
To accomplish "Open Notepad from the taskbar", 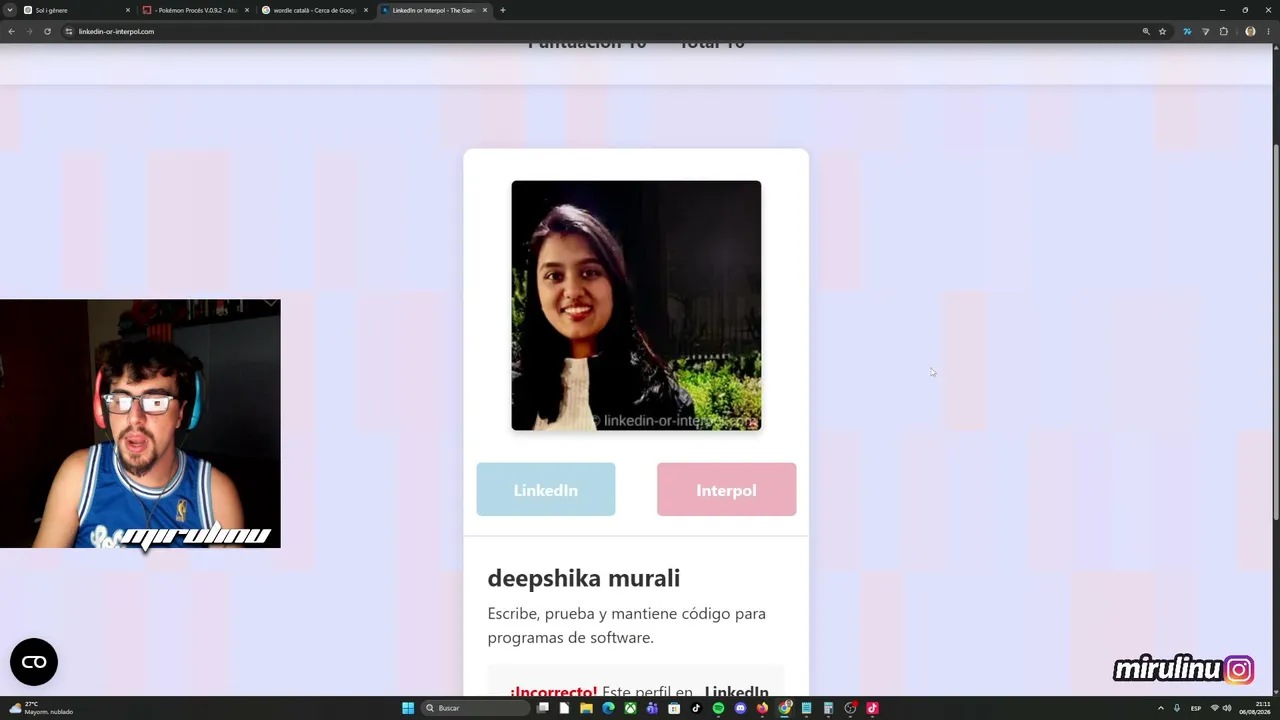I will (x=806, y=708).
